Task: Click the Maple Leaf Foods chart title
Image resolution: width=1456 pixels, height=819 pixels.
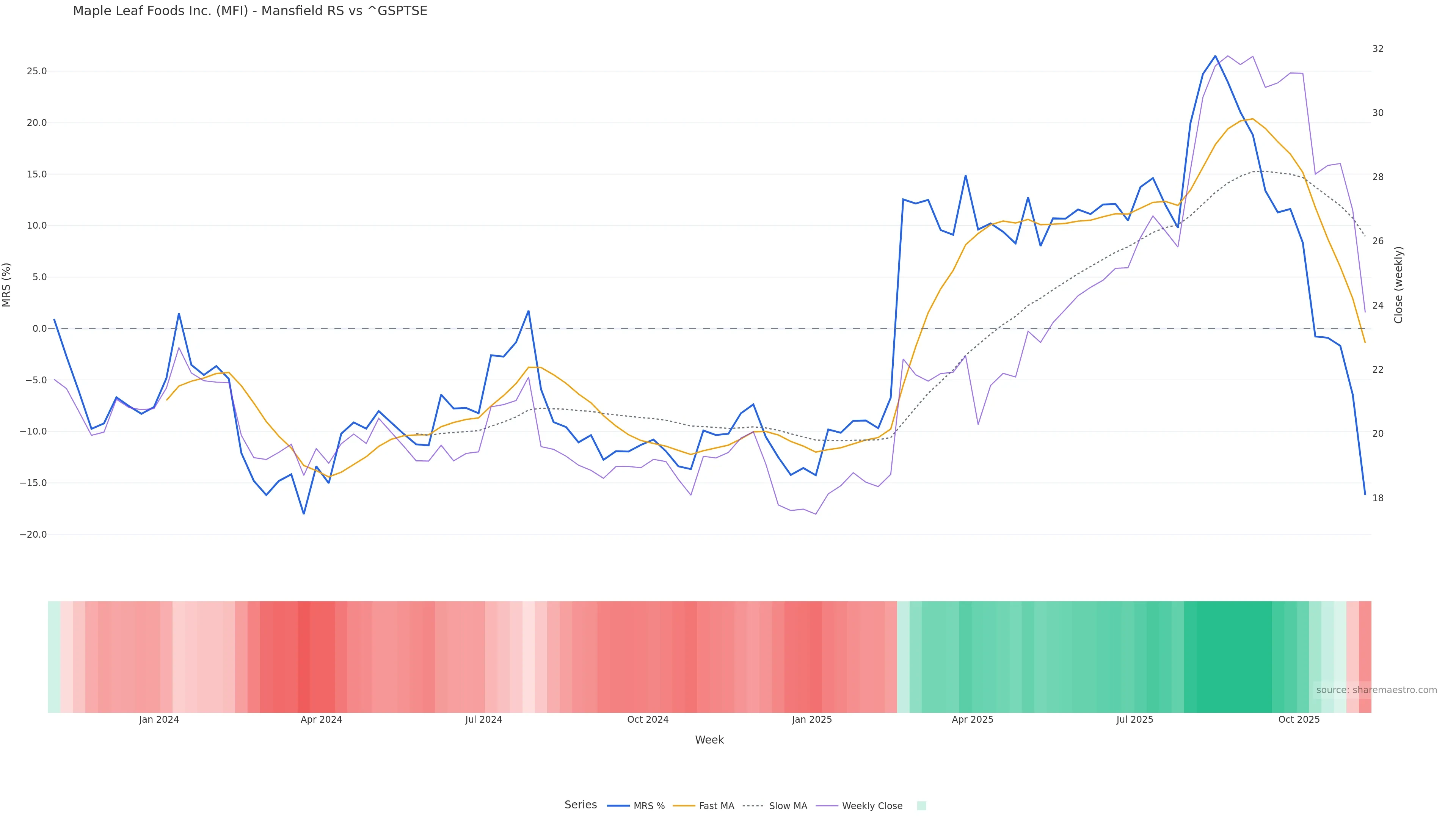Action: tap(250, 11)
